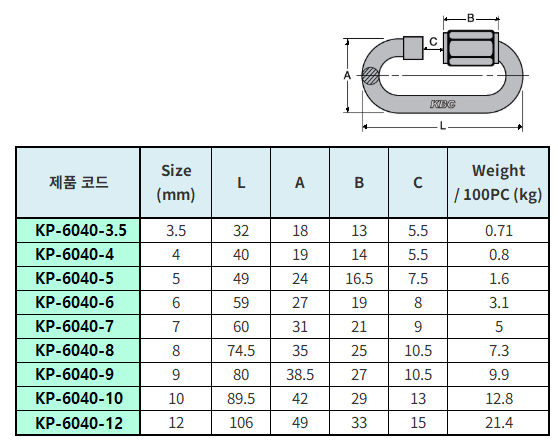Screen dimensions: 558x443
Task: Click the A value 38.5
Action: click(300, 375)
